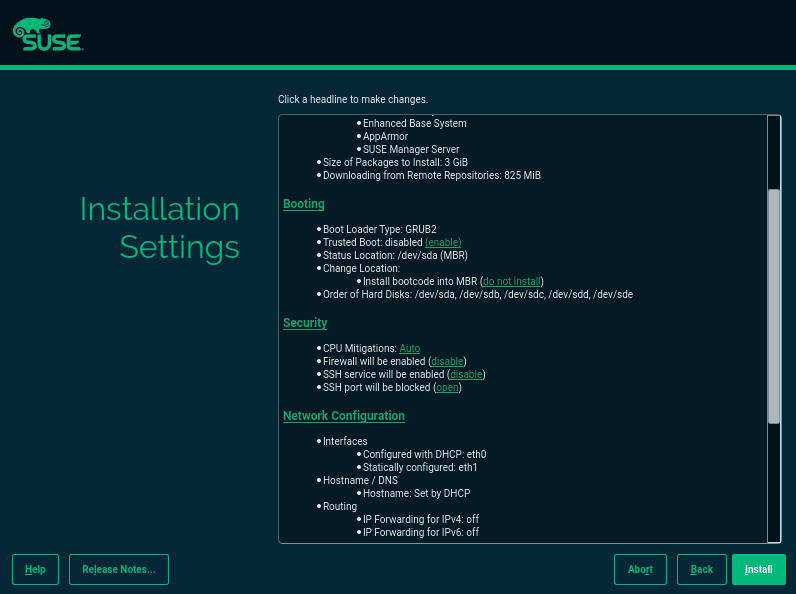Go Back to the previous step
This screenshot has width=796, height=594.
click(702, 570)
